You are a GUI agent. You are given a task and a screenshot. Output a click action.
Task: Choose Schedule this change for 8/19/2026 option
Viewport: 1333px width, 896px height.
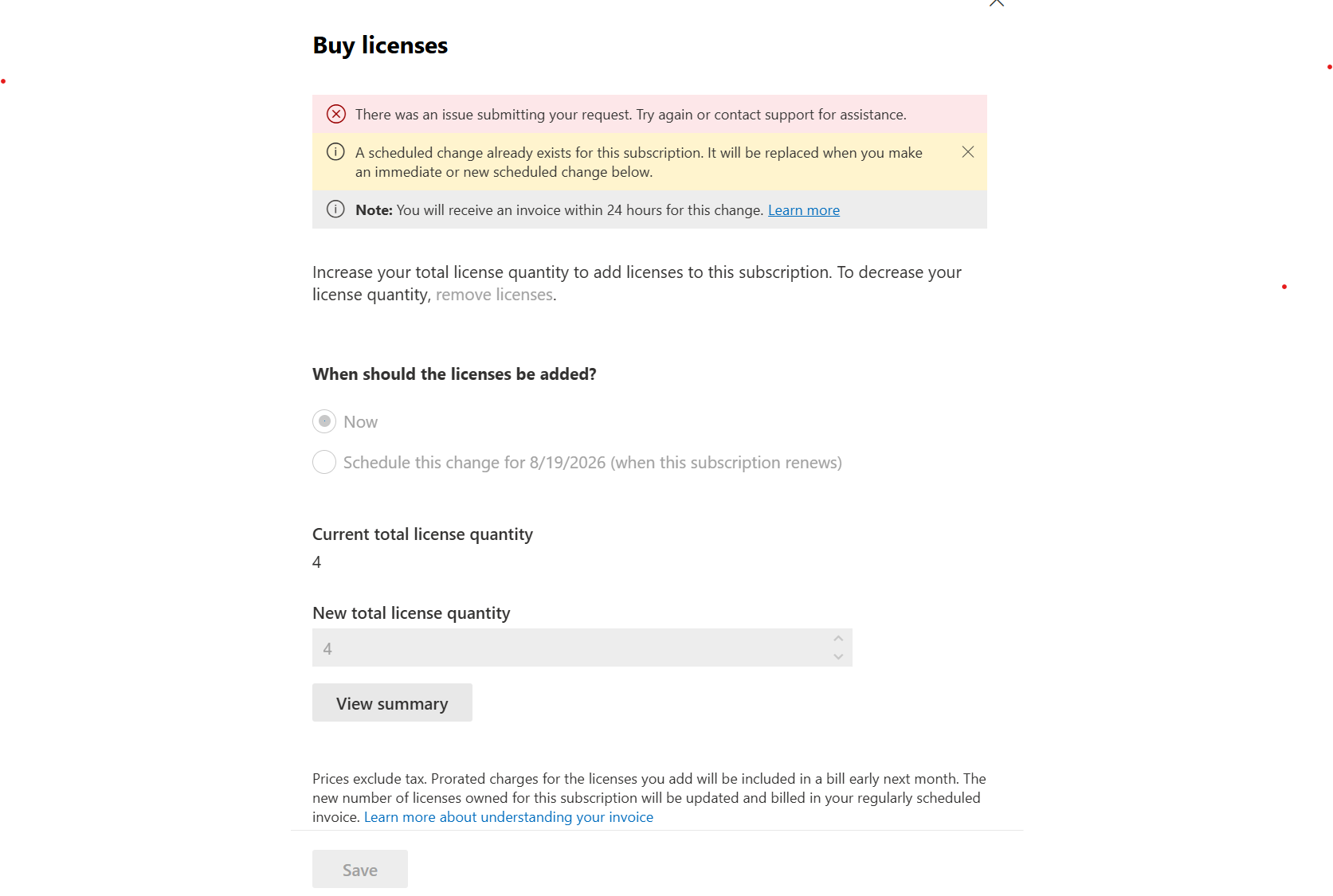tap(324, 462)
